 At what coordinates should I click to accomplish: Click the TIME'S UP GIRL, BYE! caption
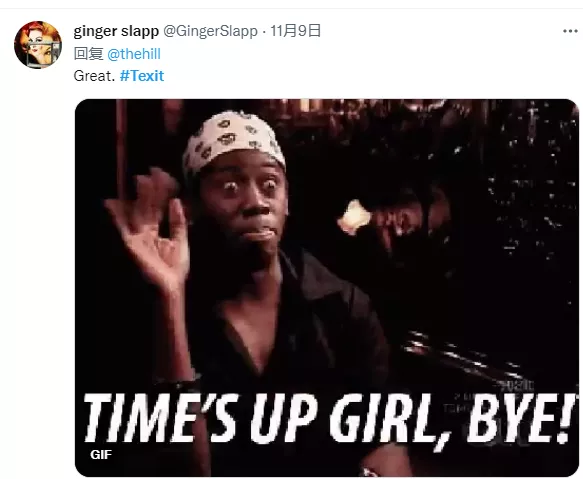click(327, 418)
